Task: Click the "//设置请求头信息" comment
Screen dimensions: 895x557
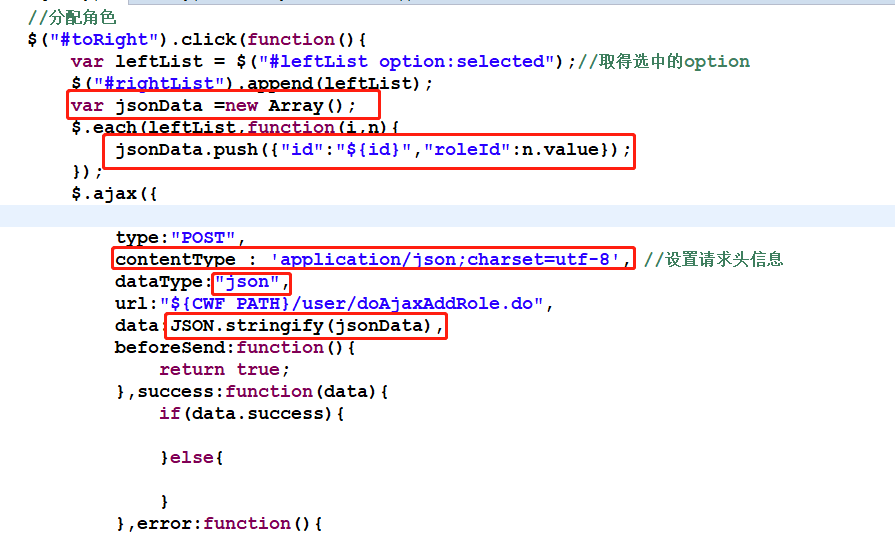Action: click(713, 260)
